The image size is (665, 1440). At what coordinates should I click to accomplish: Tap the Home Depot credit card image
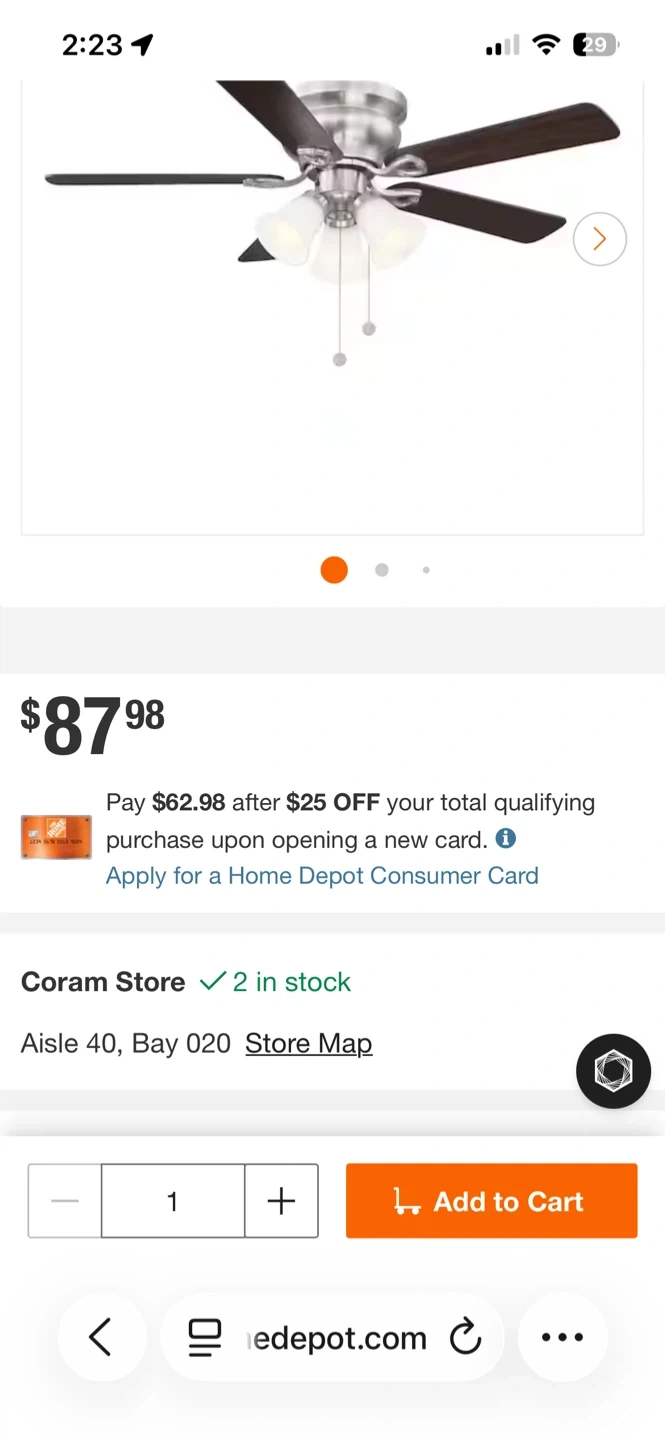56,838
